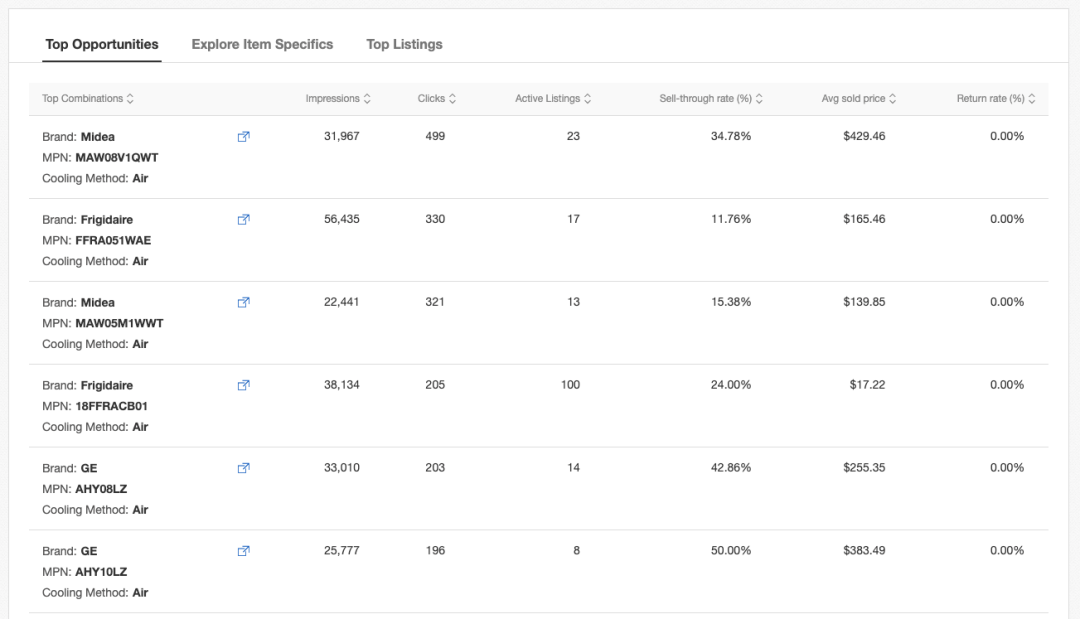Click Cooling Method in FFRA051WAE row
The width and height of the screenshot is (1080, 619).
pos(95,261)
